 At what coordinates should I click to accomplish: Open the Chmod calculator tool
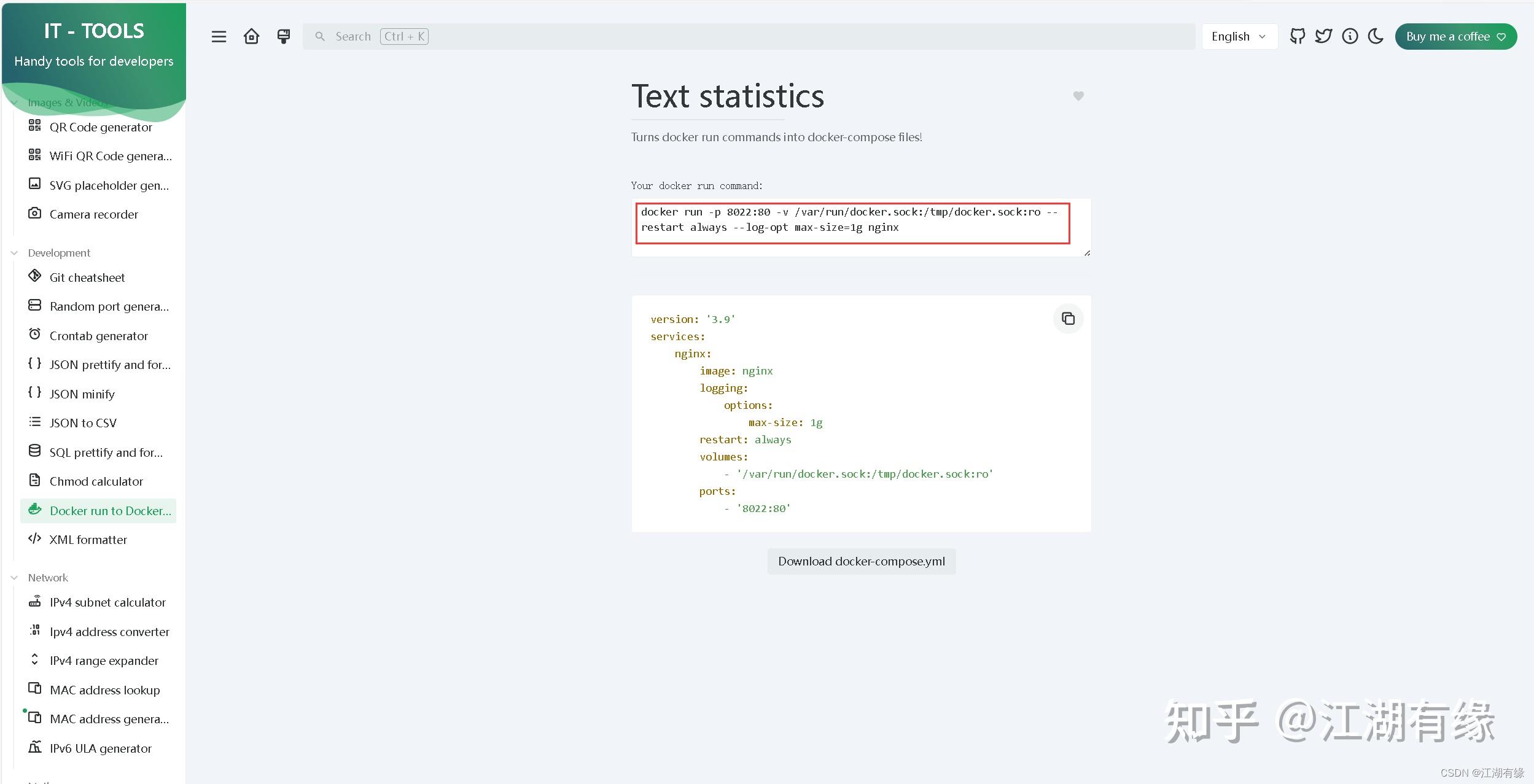click(x=96, y=481)
